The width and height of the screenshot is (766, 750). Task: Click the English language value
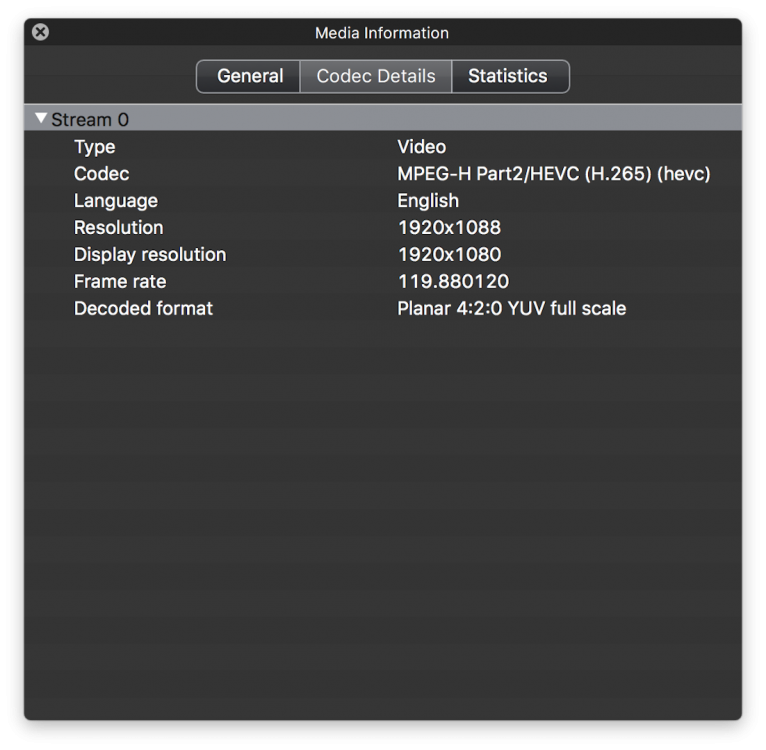428,201
